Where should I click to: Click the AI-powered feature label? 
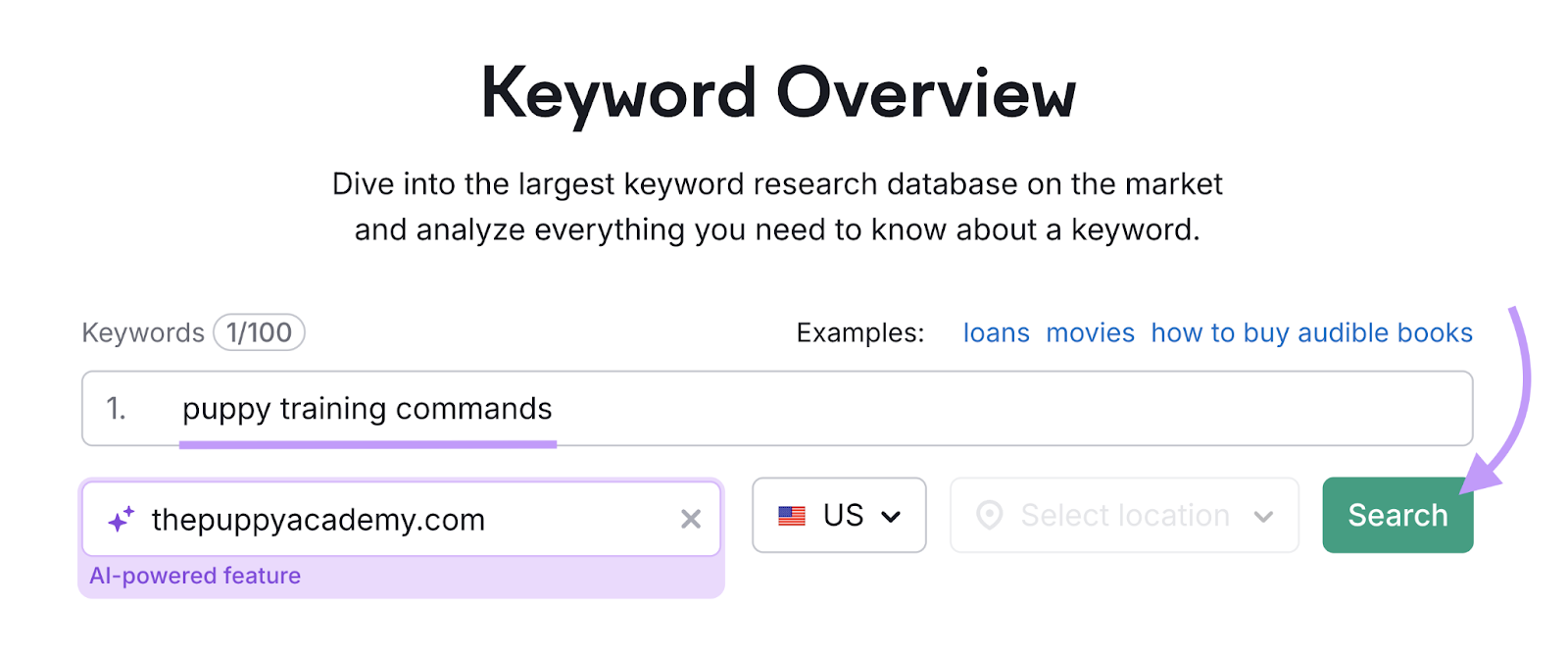pyautogui.click(x=195, y=576)
